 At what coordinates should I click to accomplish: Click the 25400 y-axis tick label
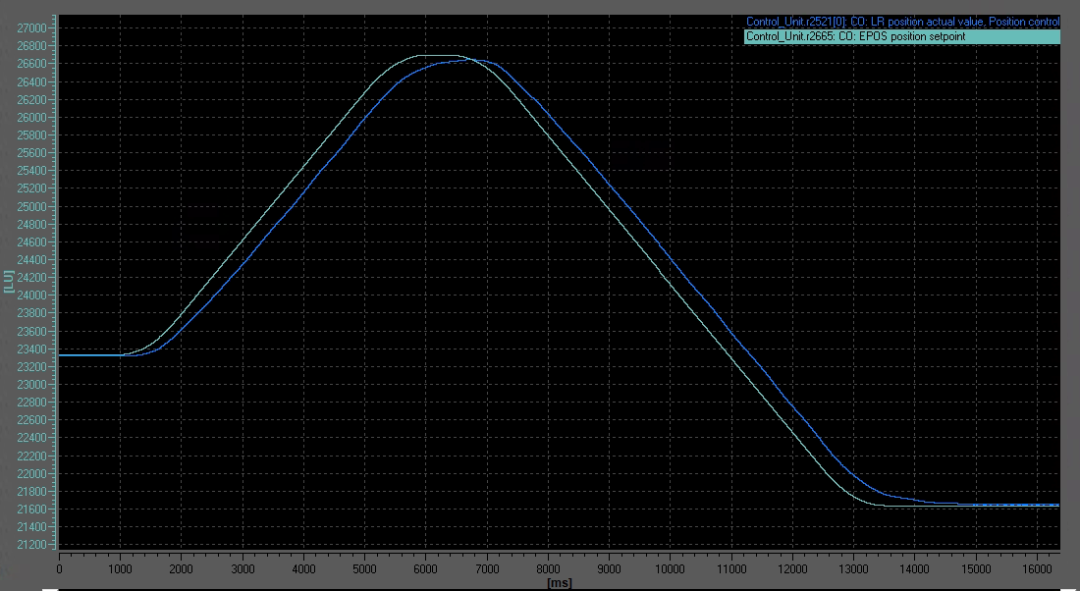point(33,171)
